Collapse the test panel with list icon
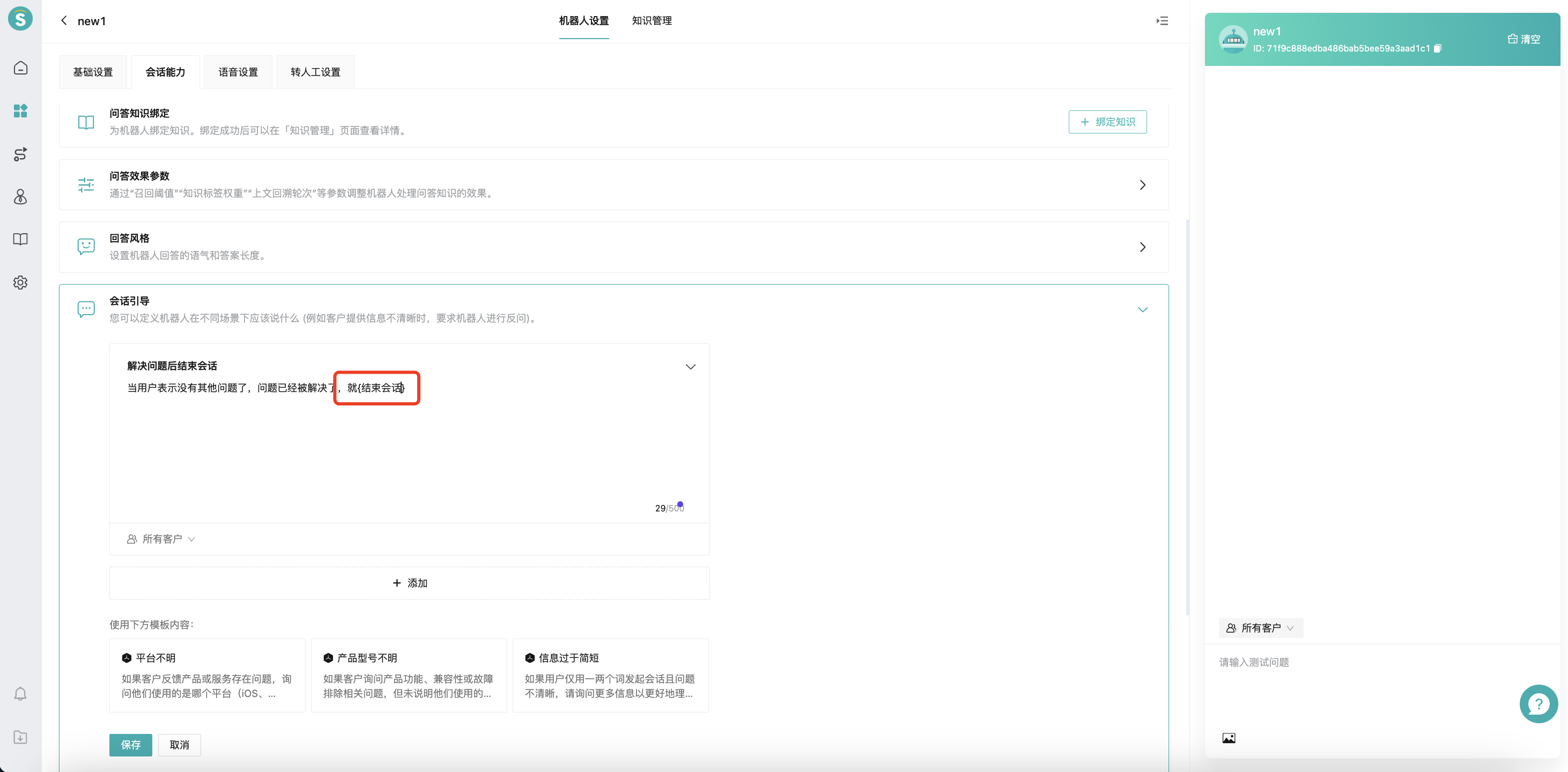The width and height of the screenshot is (1568, 772). tap(1162, 21)
